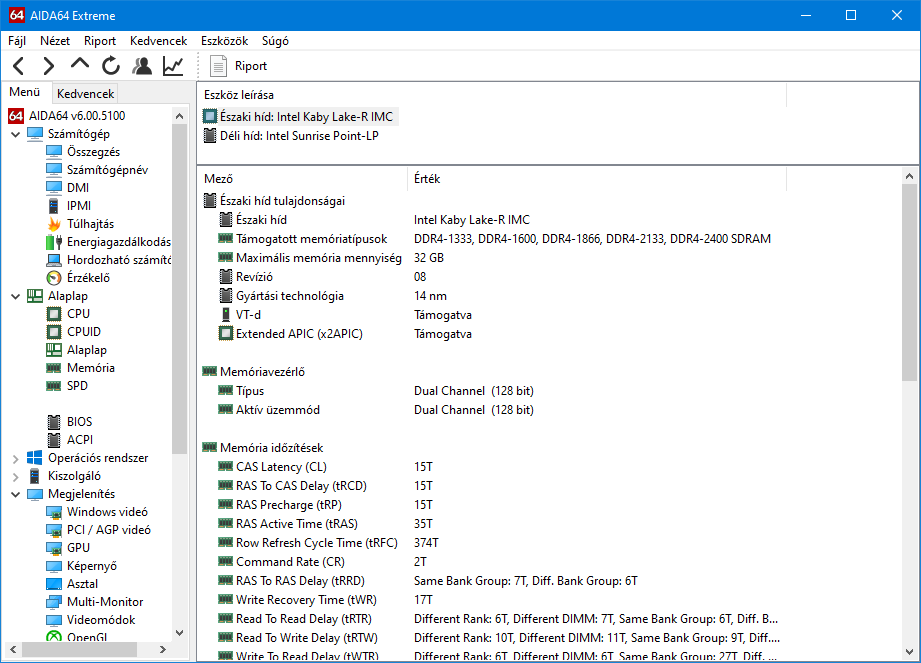Select the Maximális memória mennyiség row
The image size is (921, 663).
click(550, 258)
